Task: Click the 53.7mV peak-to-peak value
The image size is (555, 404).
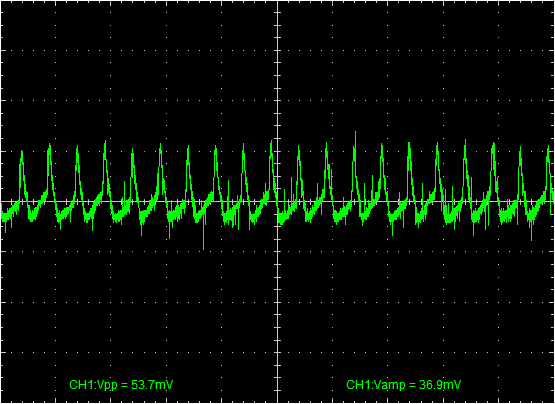Action: pyautogui.click(x=152, y=385)
